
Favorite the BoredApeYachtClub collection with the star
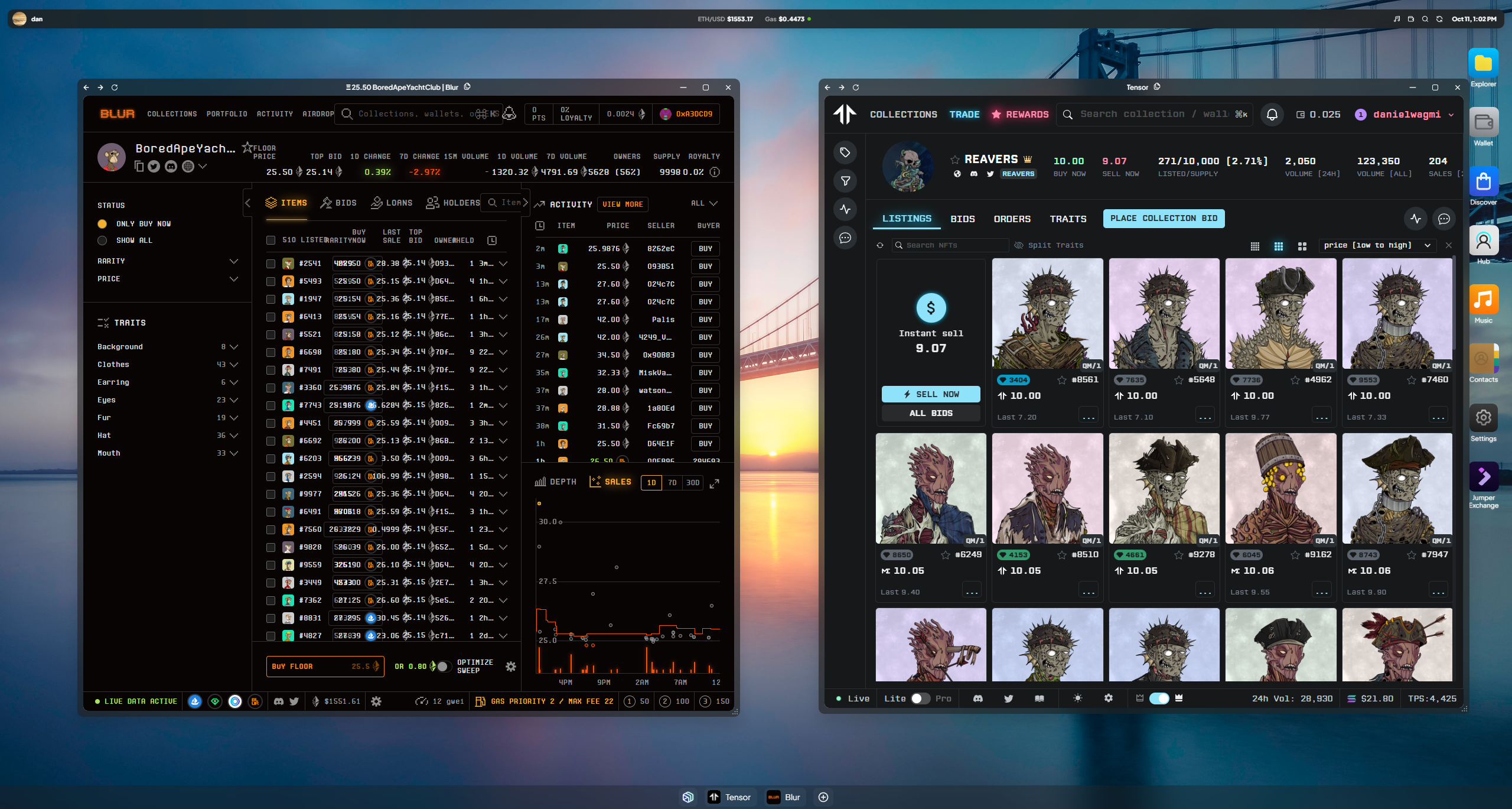tap(247, 147)
